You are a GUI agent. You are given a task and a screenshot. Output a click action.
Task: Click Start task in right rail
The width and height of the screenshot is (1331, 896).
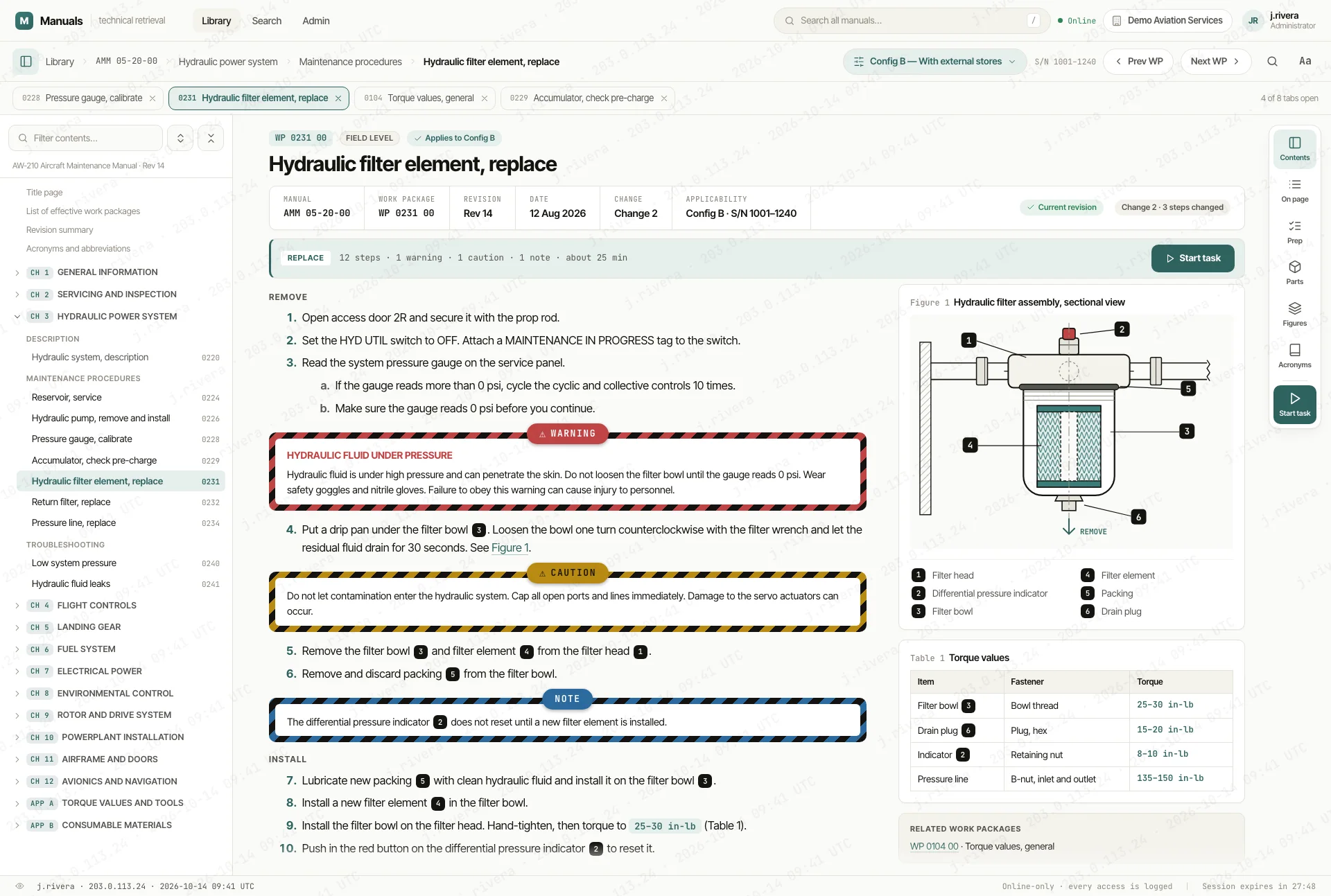(x=1294, y=405)
